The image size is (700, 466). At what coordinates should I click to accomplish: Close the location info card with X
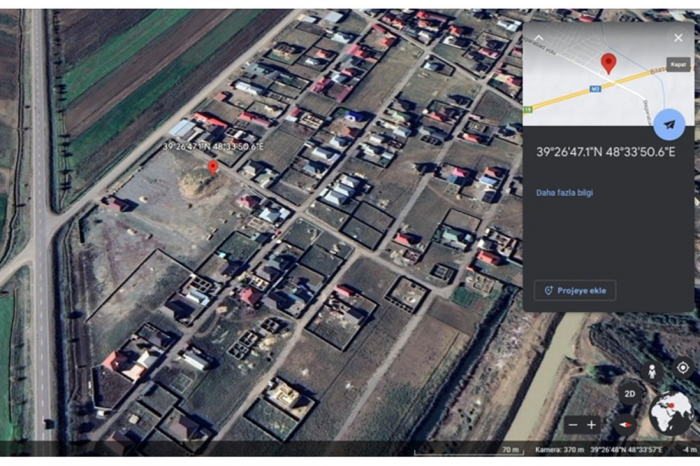click(x=678, y=38)
